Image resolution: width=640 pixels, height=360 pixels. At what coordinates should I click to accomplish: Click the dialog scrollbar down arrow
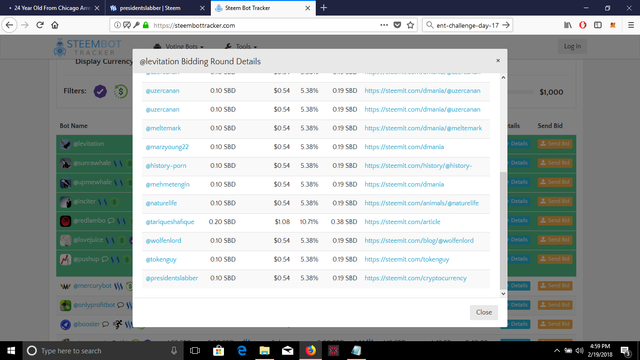pyautogui.click(x=503, y=293)
